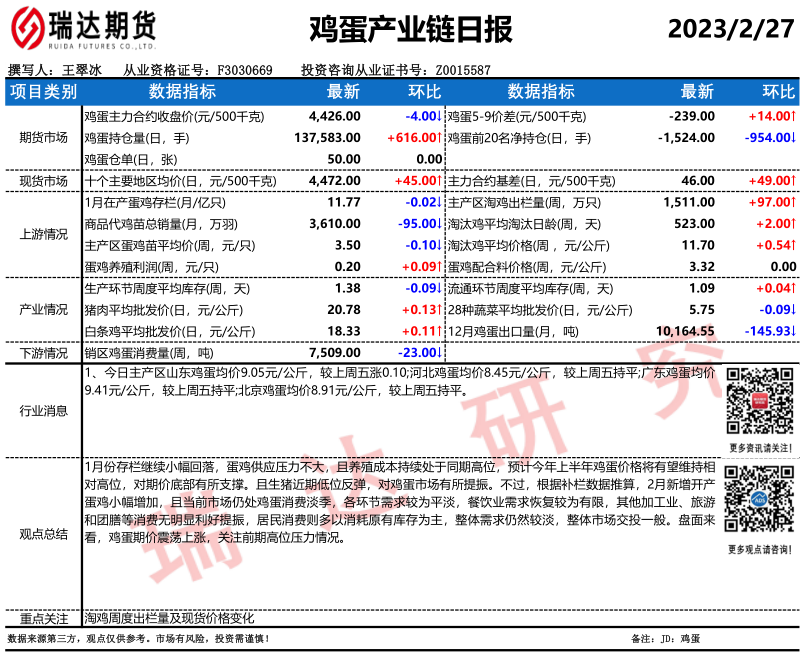This screenshot has height=656, width=804.
Task: Click the 期货市场 category cell
Action: coord(42,138)
